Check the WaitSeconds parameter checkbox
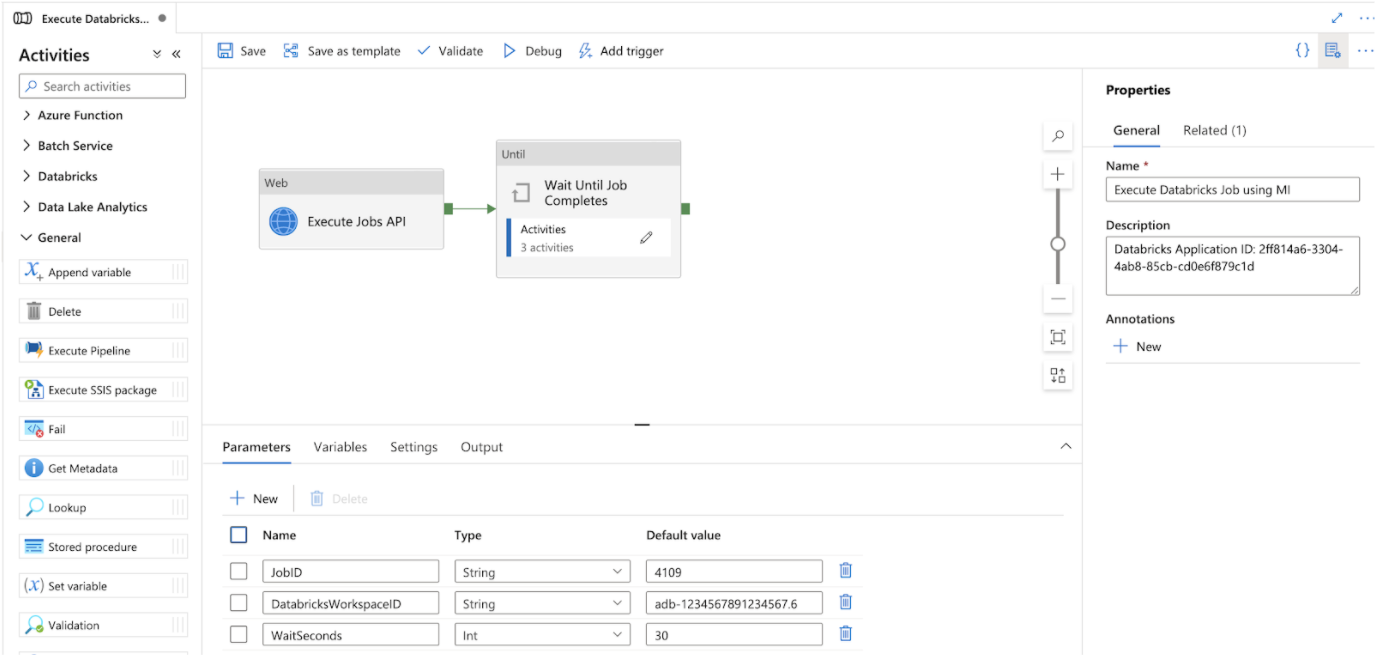Screen dimensions: 1385x669 pos(238,634)
